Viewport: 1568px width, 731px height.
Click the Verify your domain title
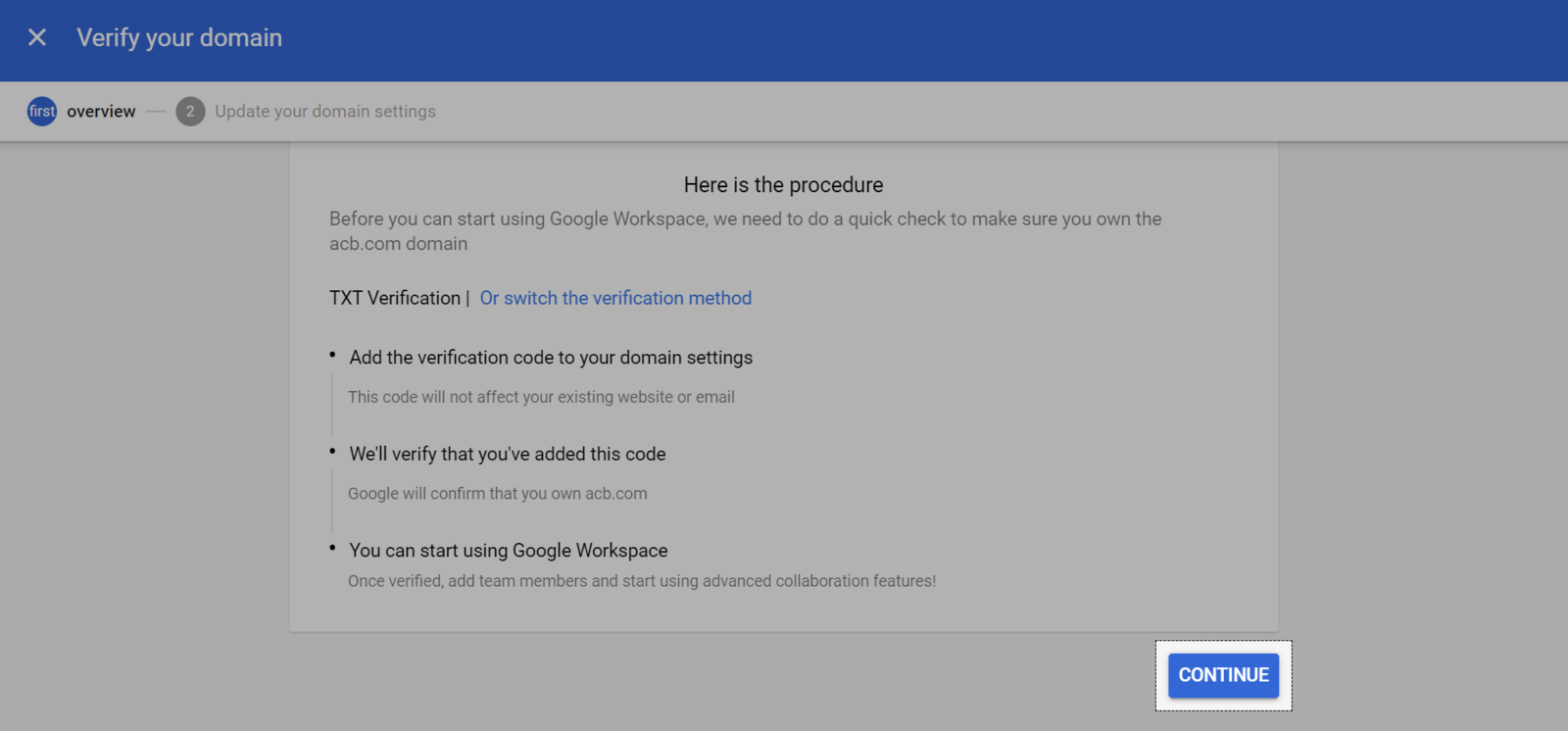(179, 37)
